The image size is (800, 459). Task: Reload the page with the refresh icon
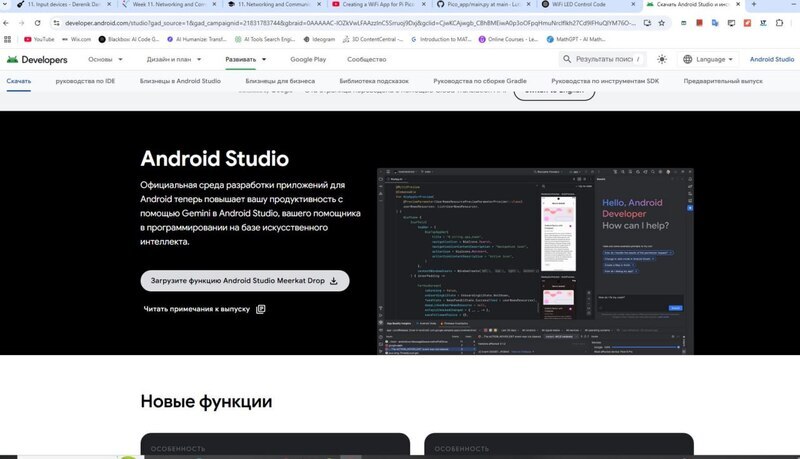37,23
